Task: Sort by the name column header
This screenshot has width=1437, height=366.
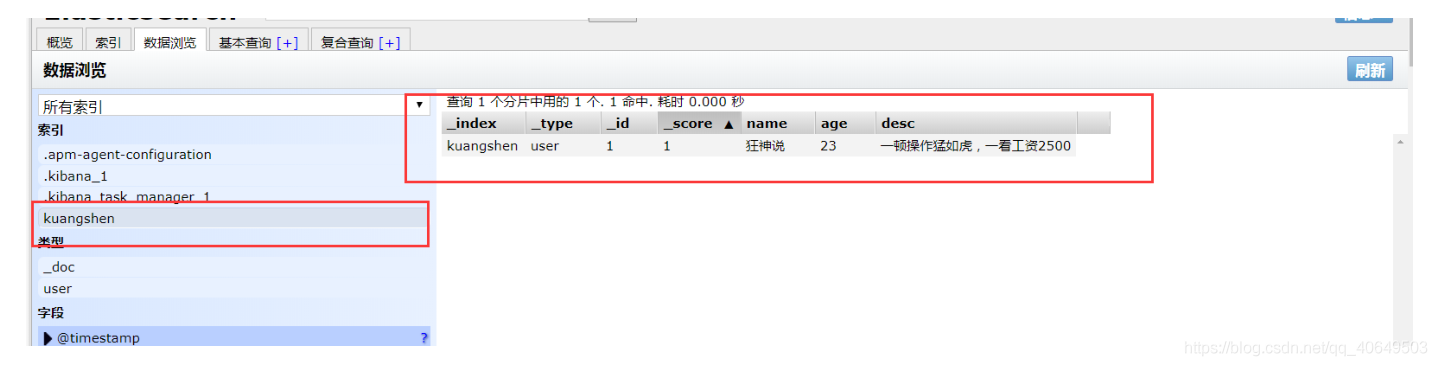Action: 778,123
